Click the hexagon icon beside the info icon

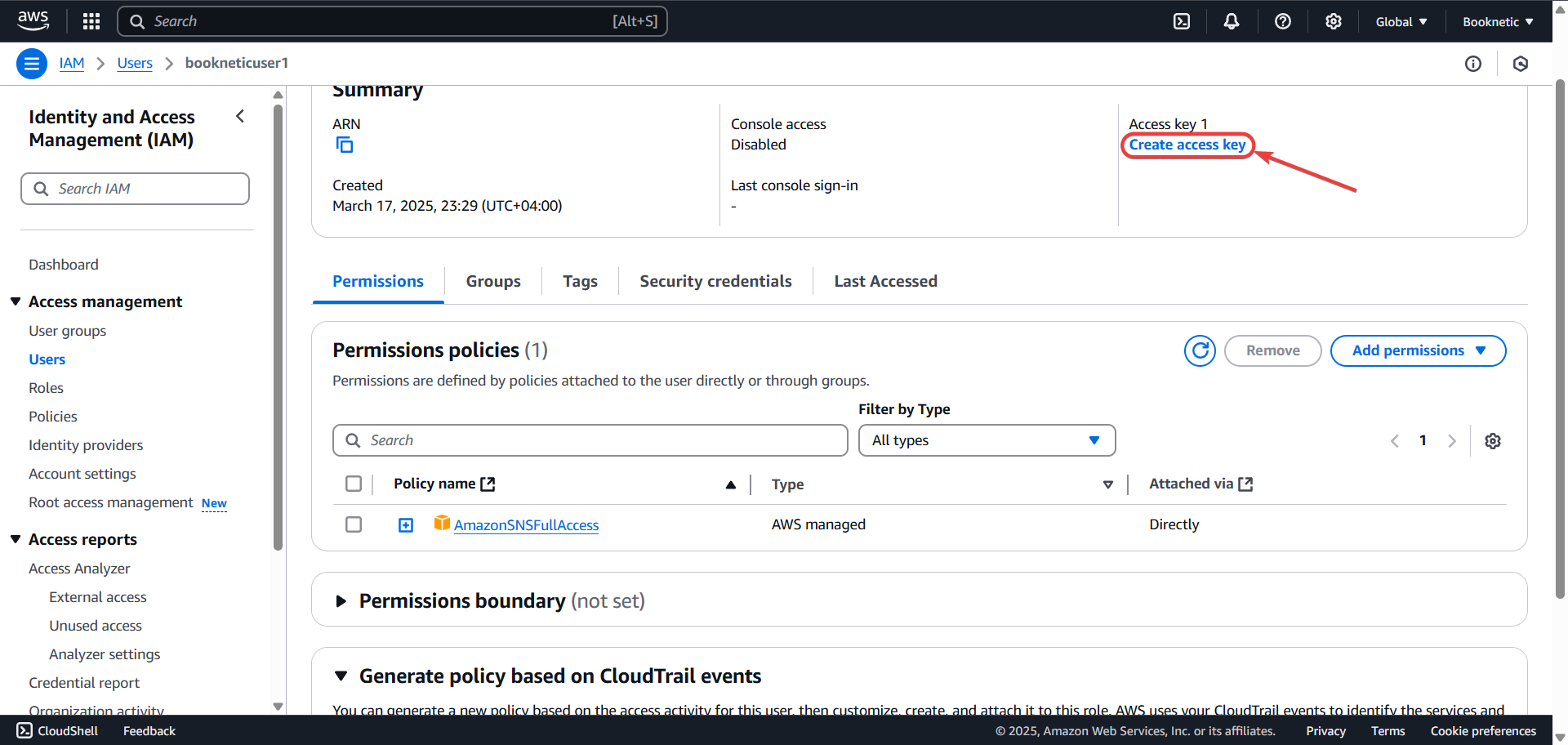(1521, 64)
